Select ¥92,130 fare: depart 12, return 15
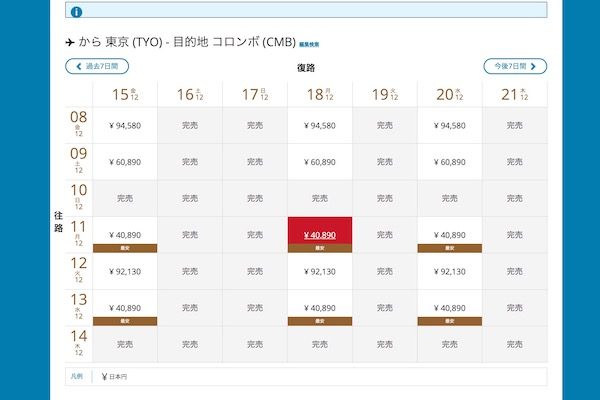This screenshot has height=400, width=600. click(125, 271)
